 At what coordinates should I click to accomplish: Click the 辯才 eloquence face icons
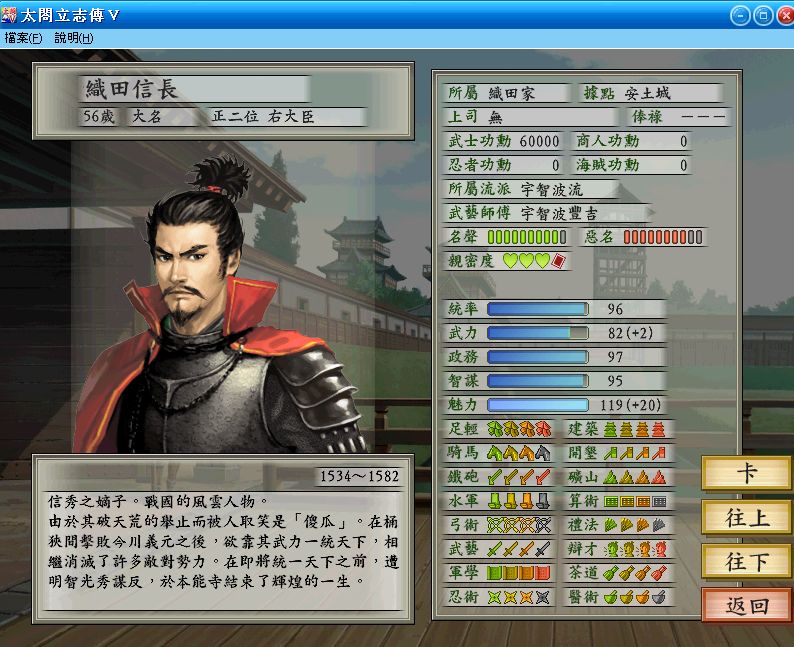tap(635, 549)
